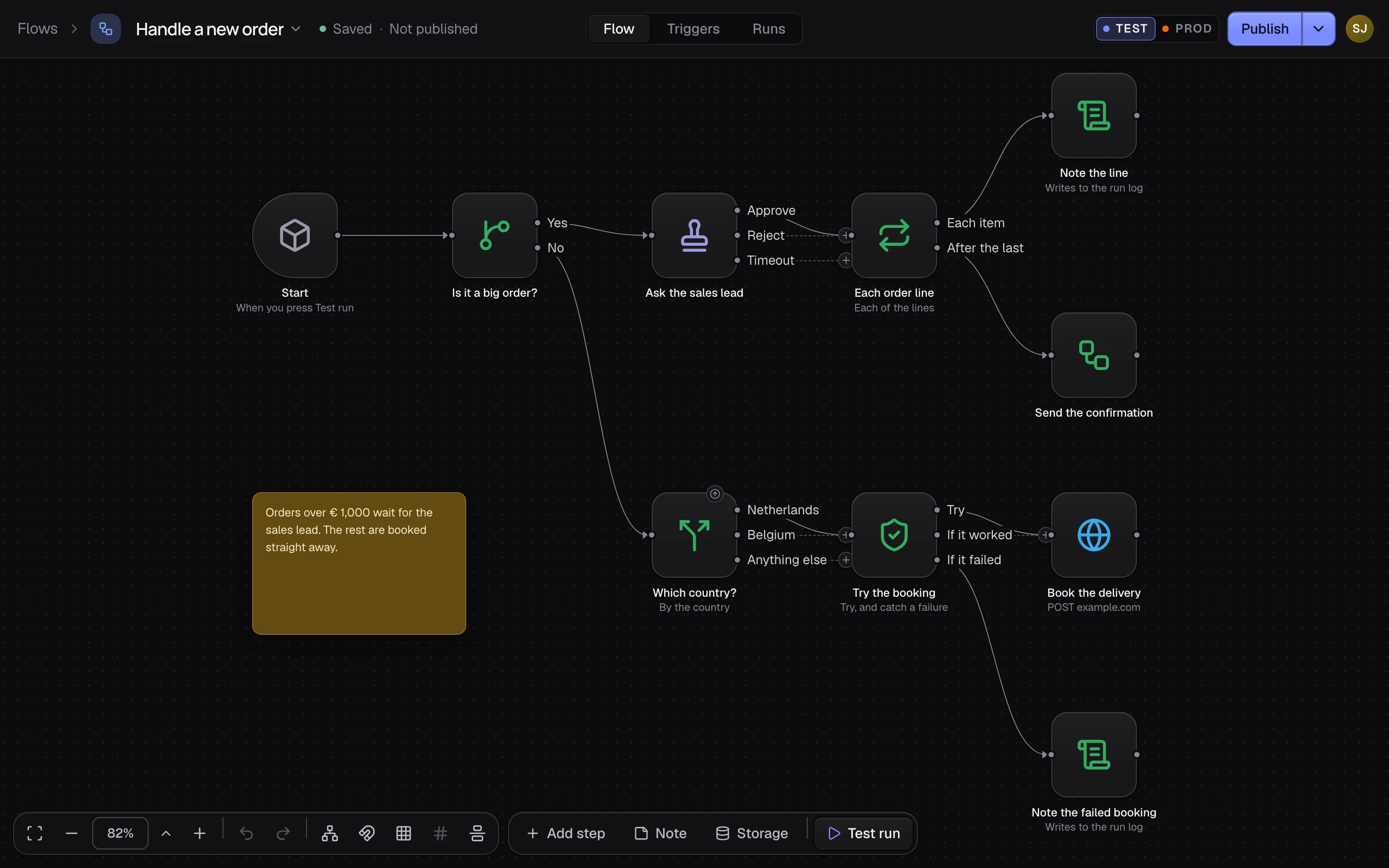Start a Test run
Screen dimensions: 1389x868
[864, 833]
